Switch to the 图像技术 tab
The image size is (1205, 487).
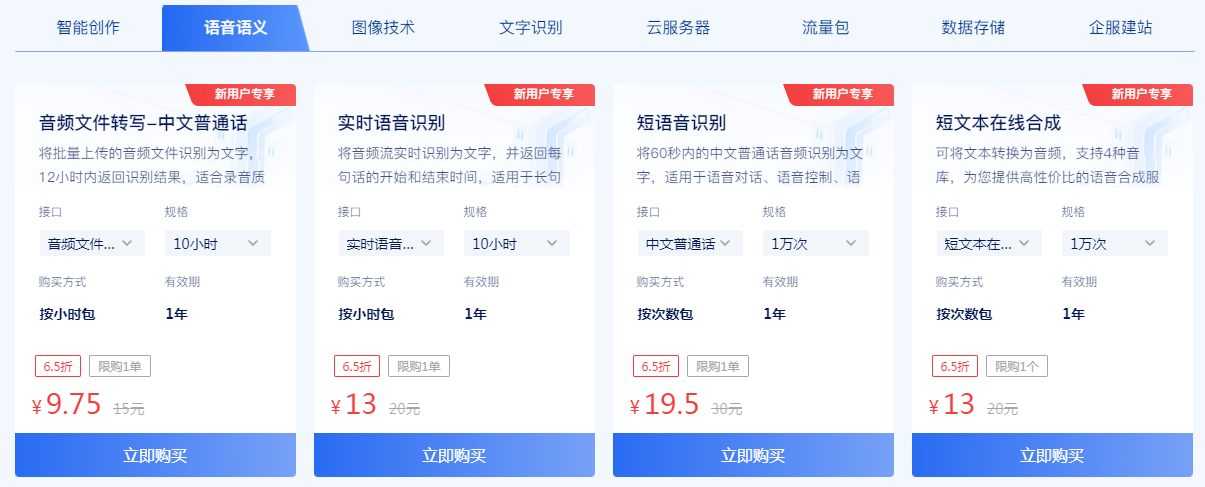click(383, 27)
